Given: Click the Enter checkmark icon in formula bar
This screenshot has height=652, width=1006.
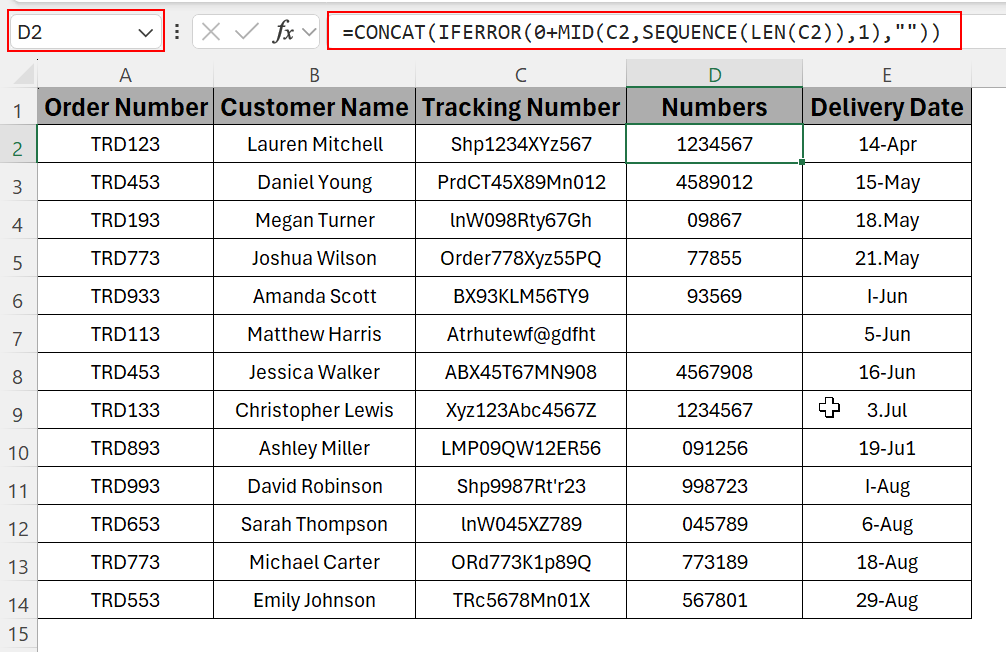Looking at the screenshot, I should click(246, 32).
